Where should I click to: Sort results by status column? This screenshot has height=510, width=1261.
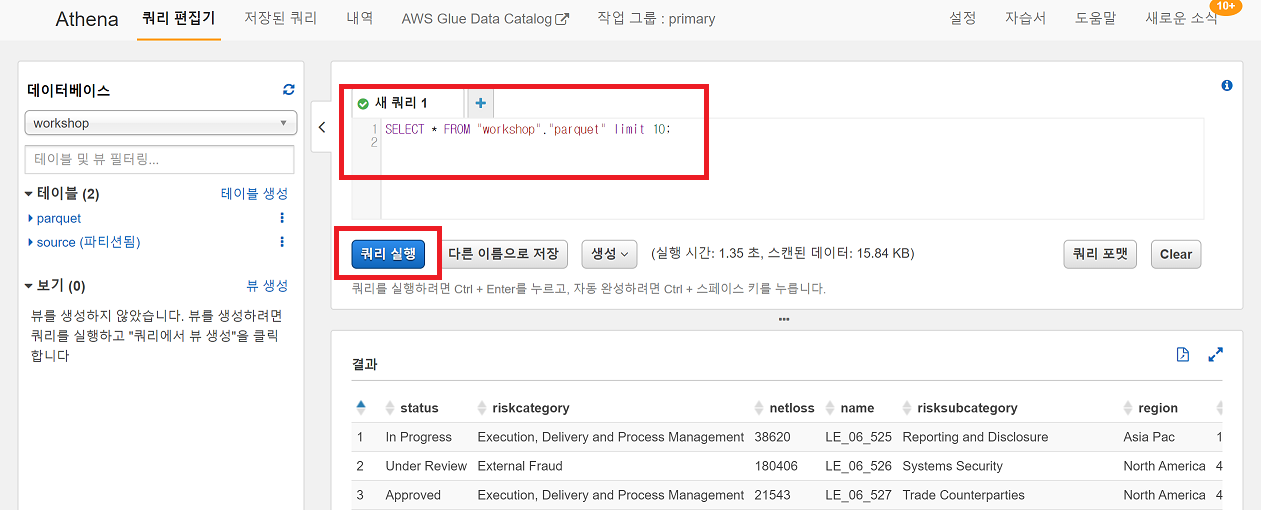tap(390, 408)
